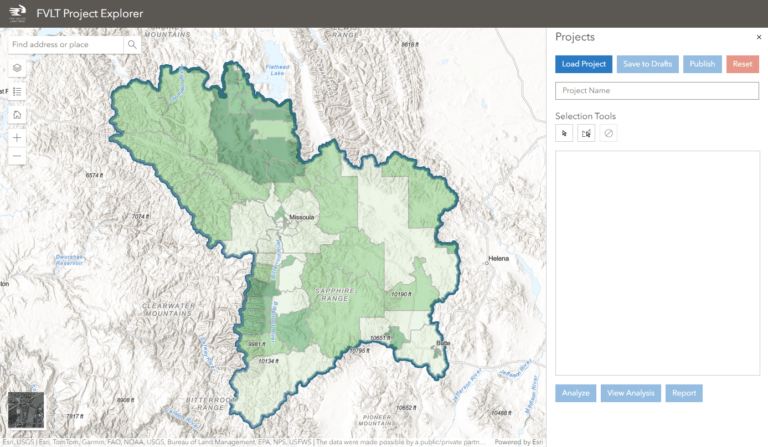The image size is (768, 447).
Task: Click the Helena label on the map
Action: pos(499,259)
